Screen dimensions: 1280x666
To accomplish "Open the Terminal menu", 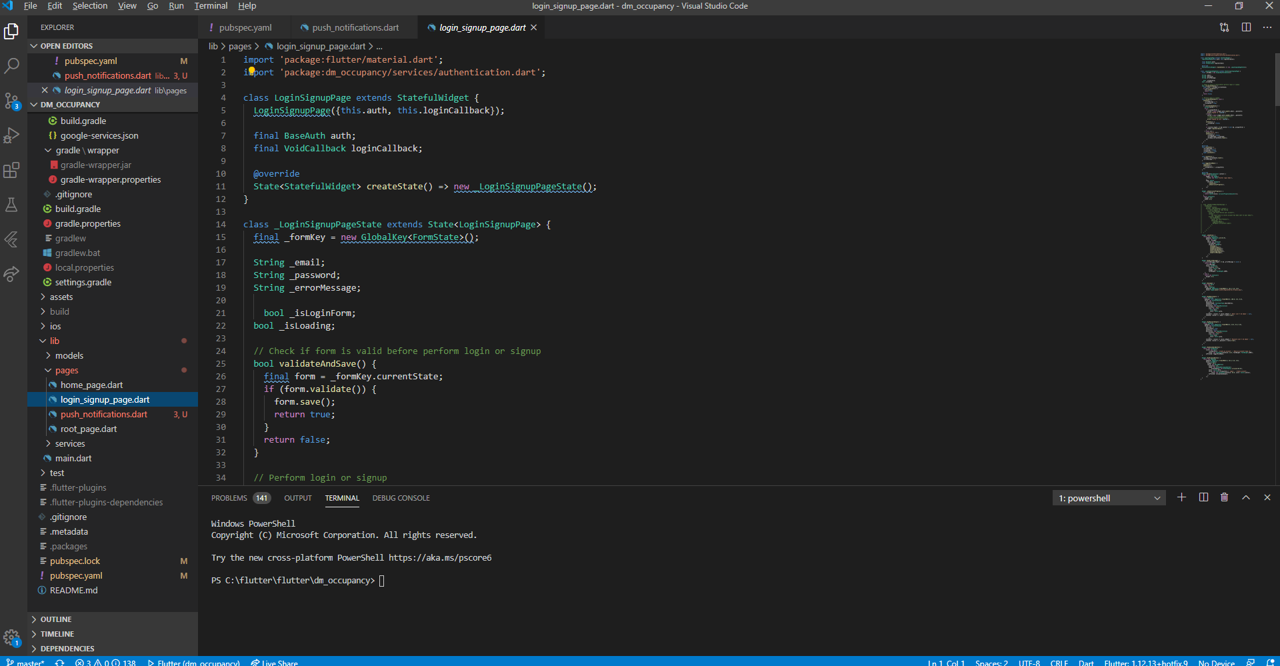I will point(211,6).
